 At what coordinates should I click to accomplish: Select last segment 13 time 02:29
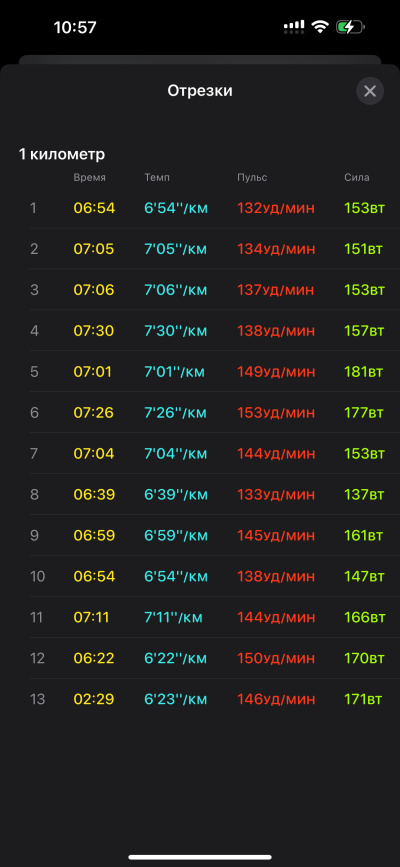click(94, 699)
